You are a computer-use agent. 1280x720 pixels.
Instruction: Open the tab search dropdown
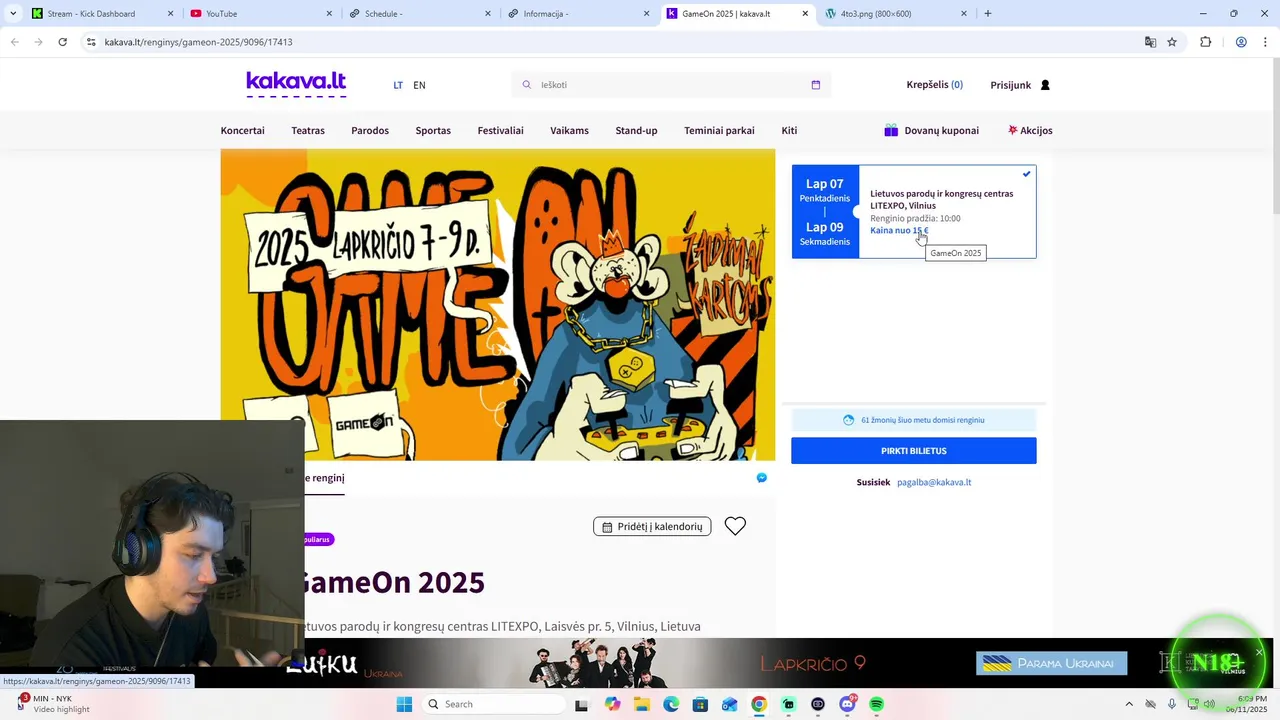(x=13, y=14)
